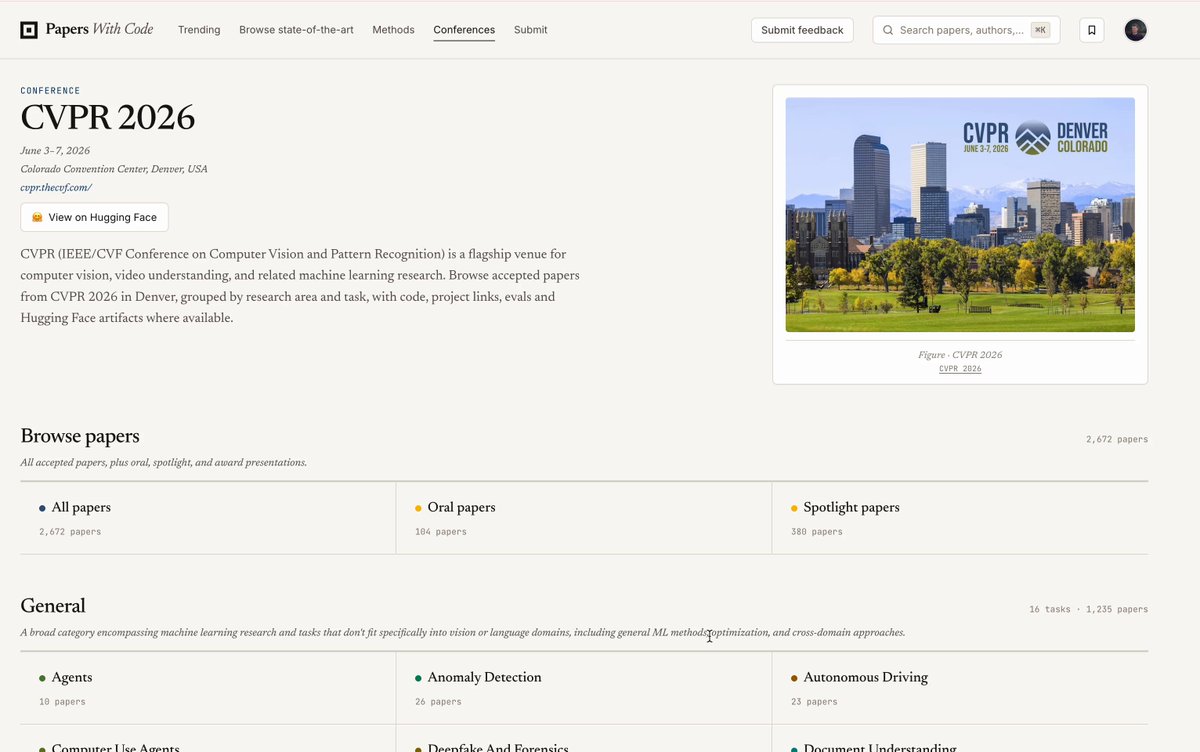Screen dimensions: 1200x752
Task: Open the All papers card
Action: click(x=208, y=518)
